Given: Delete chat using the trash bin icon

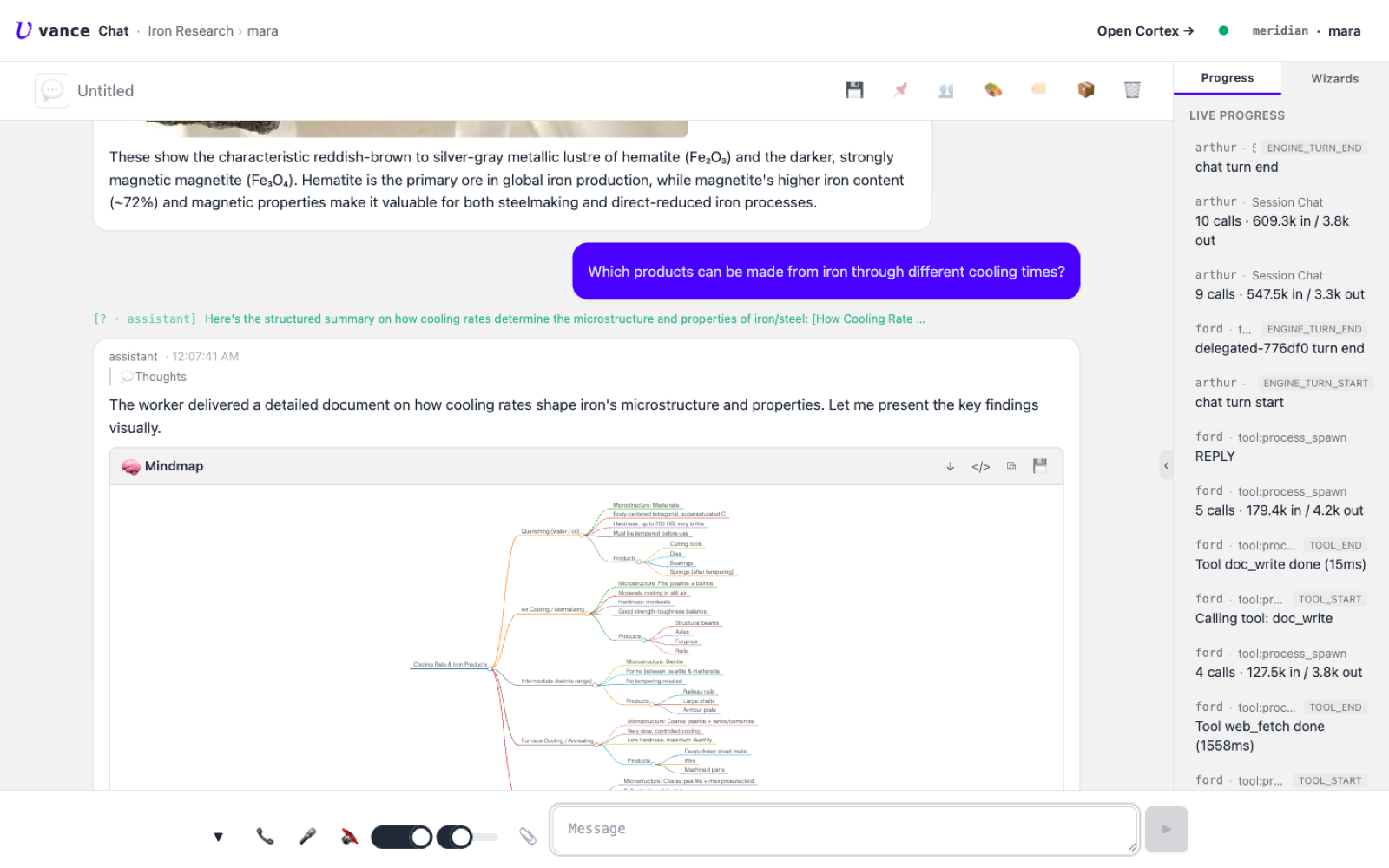Looking at the screenshot, I should coord(1132,89).
